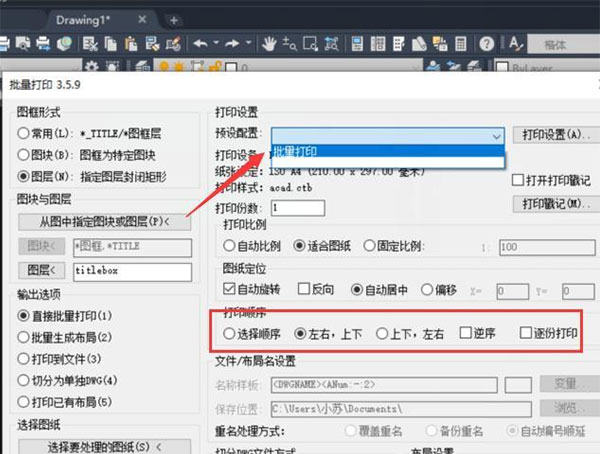Activate the Pan hand tool
Screen dimensions: 600x454
[x=269, y=44]
